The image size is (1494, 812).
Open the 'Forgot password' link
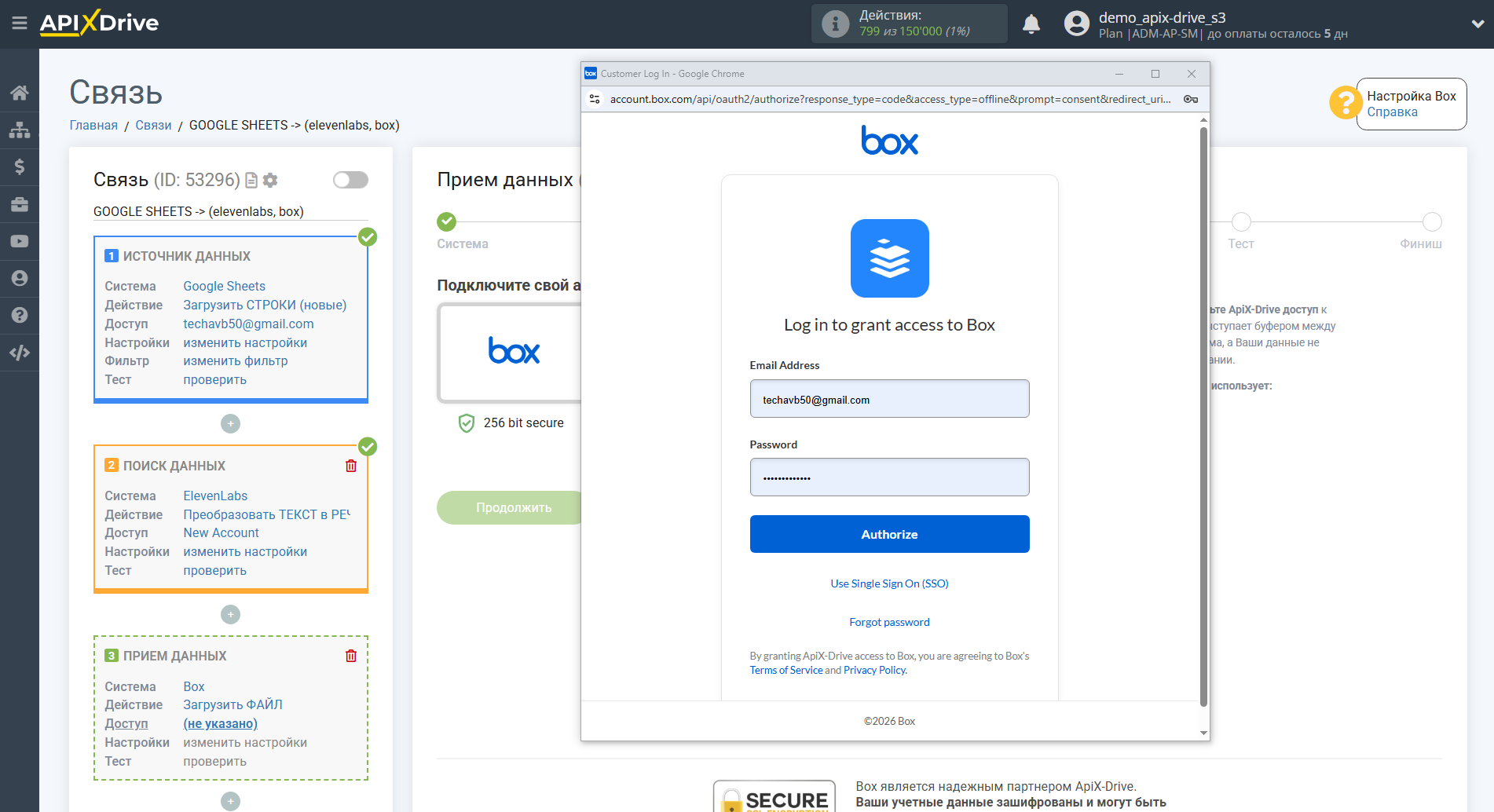pos(889,621)
